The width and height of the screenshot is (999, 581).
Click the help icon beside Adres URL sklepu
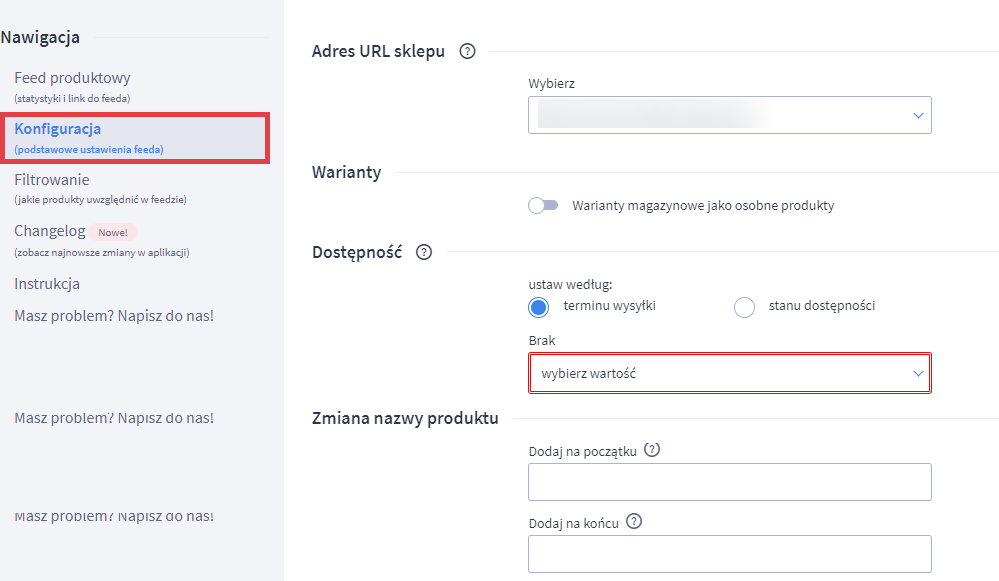click(466, 52)
